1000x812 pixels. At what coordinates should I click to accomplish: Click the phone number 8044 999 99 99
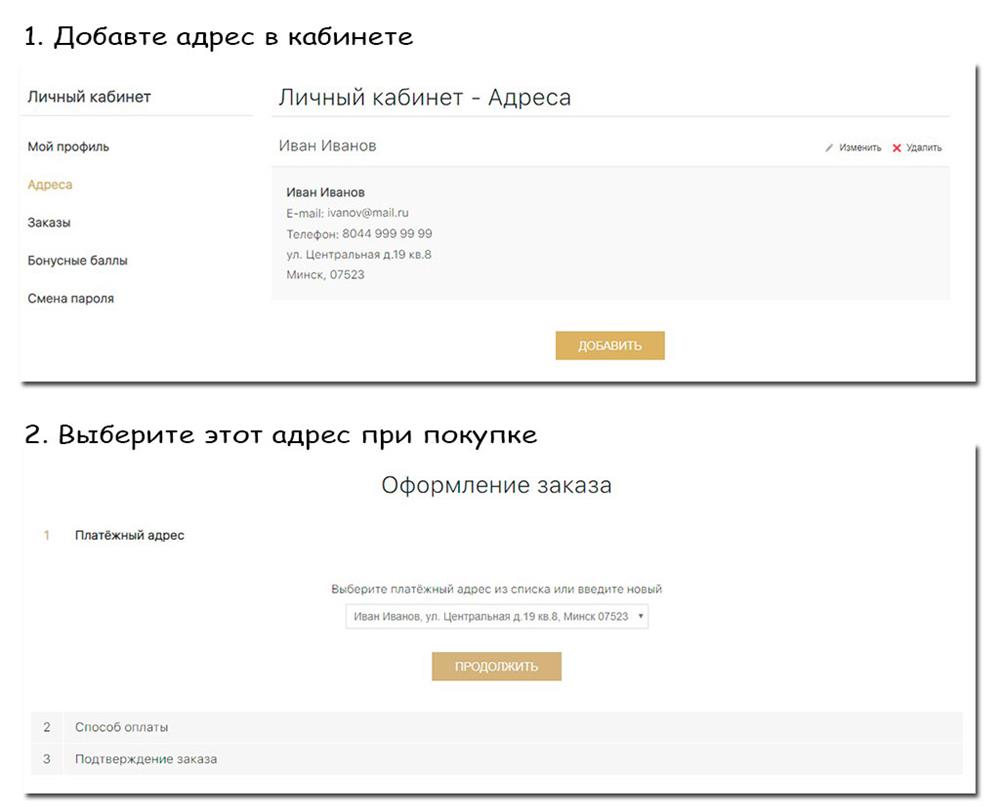[x=387, y=234]
